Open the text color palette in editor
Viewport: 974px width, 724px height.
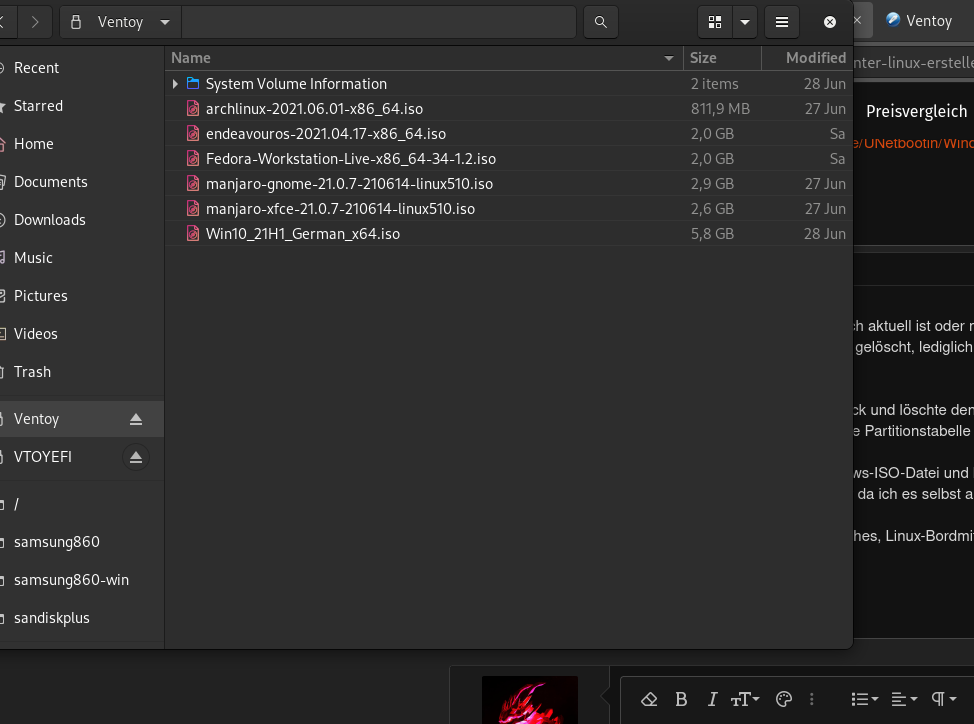pos(784,700)
